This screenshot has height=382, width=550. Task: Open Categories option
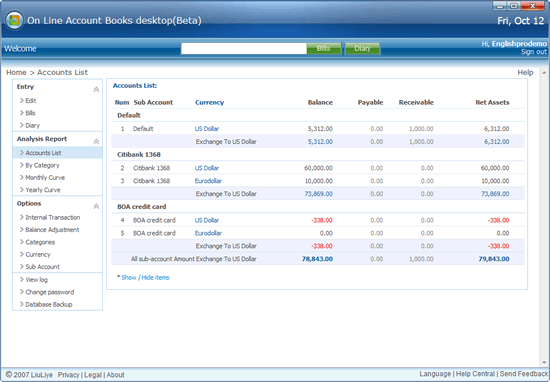40,242
